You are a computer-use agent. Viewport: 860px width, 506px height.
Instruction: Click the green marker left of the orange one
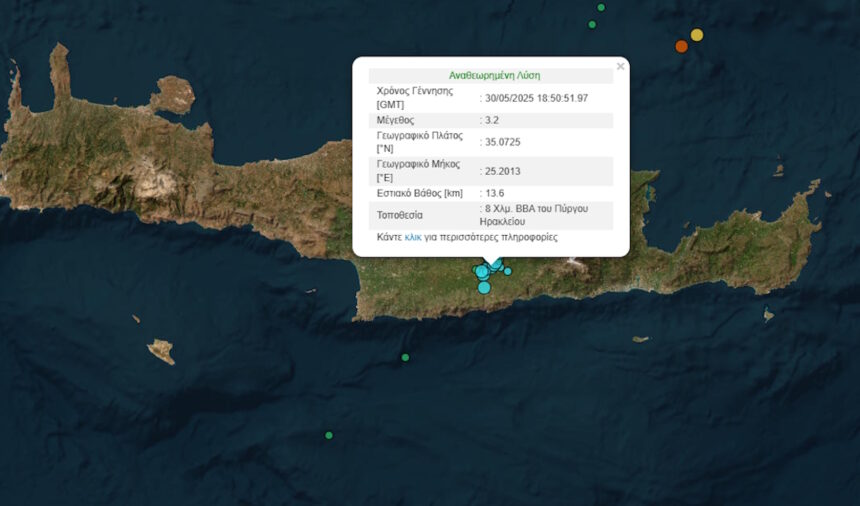tap(592, 25)
